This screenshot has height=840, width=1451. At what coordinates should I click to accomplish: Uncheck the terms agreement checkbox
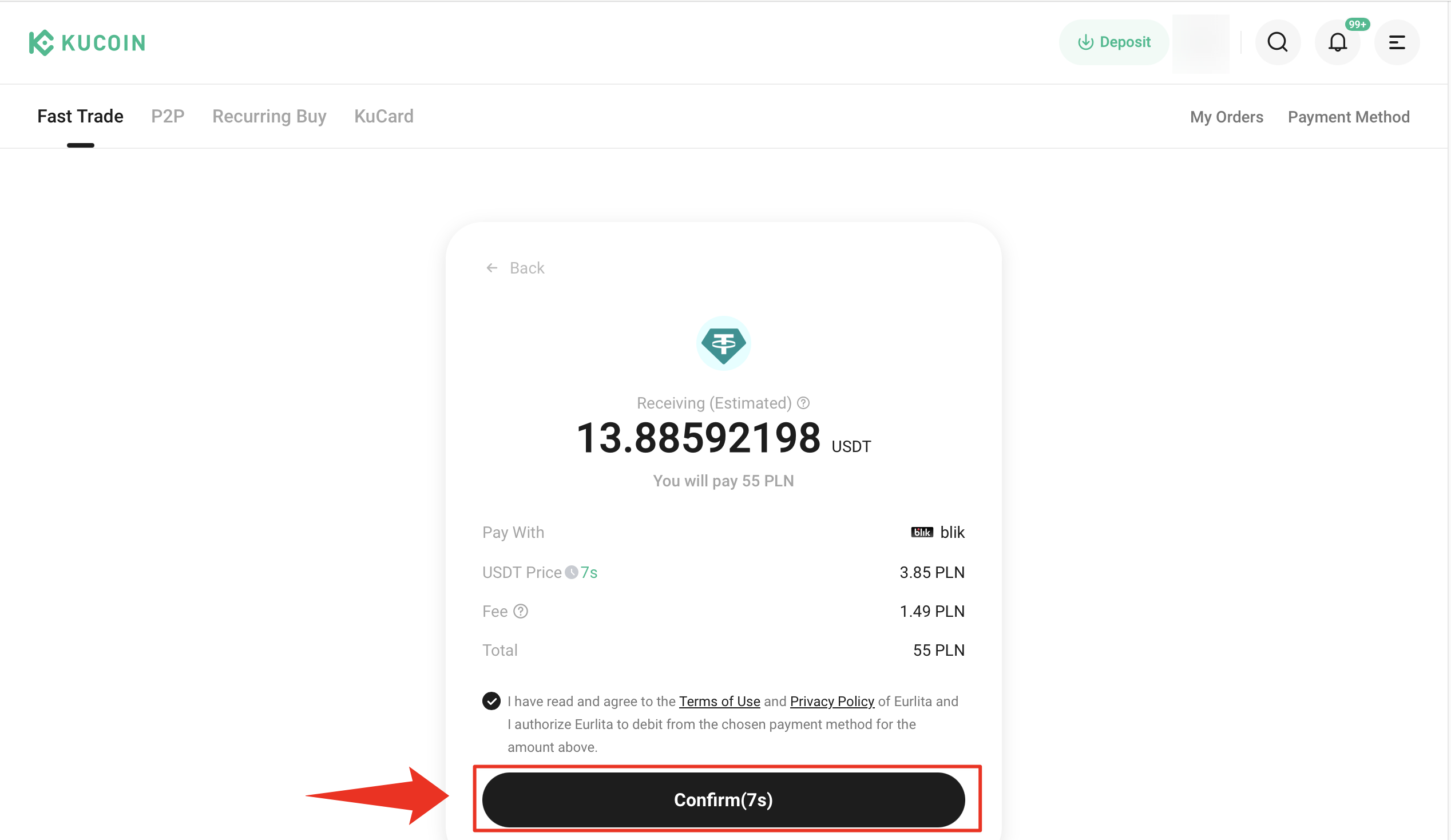[491, 702]
